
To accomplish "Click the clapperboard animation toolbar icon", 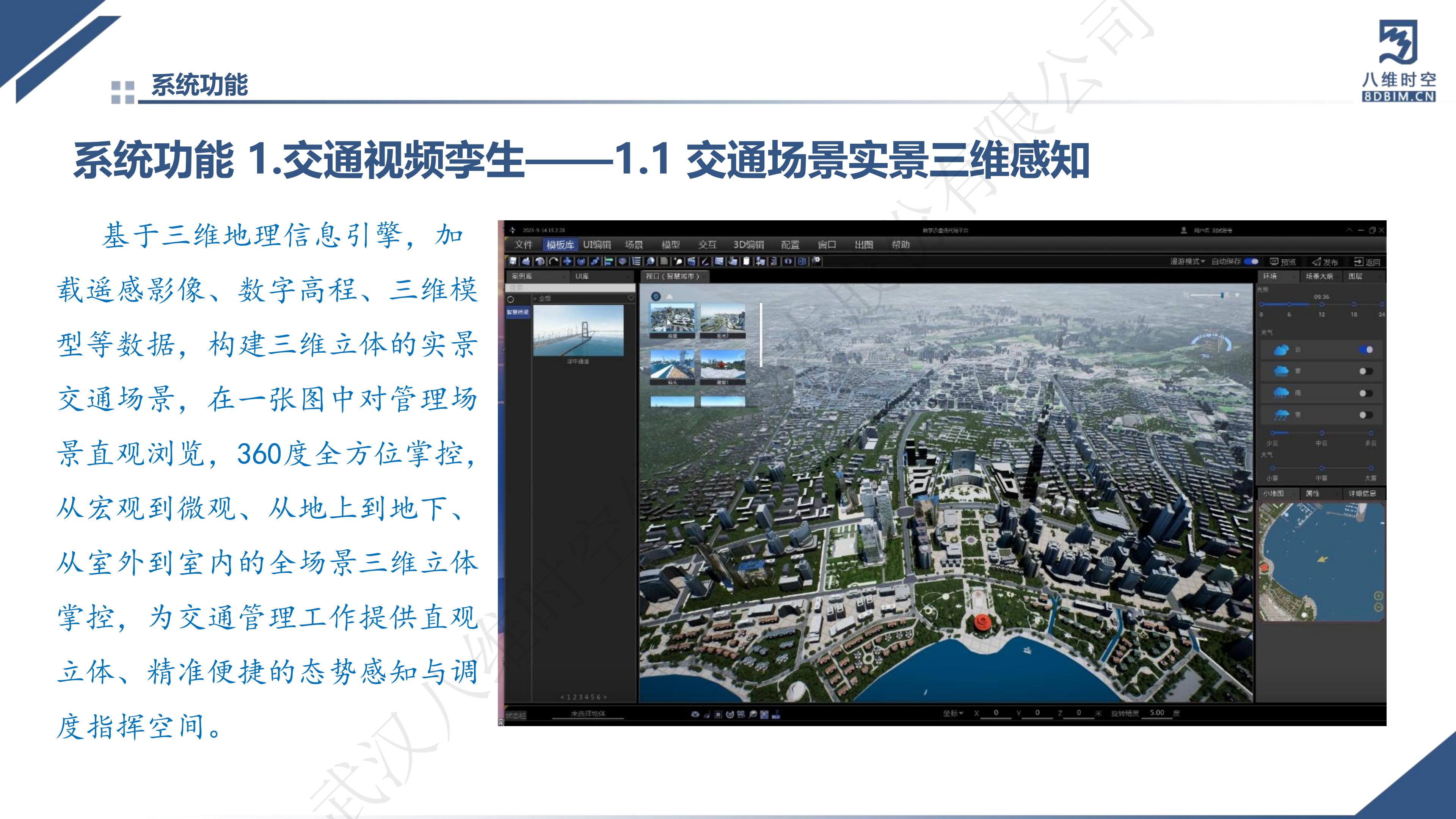I will click(x=691, y=261).
